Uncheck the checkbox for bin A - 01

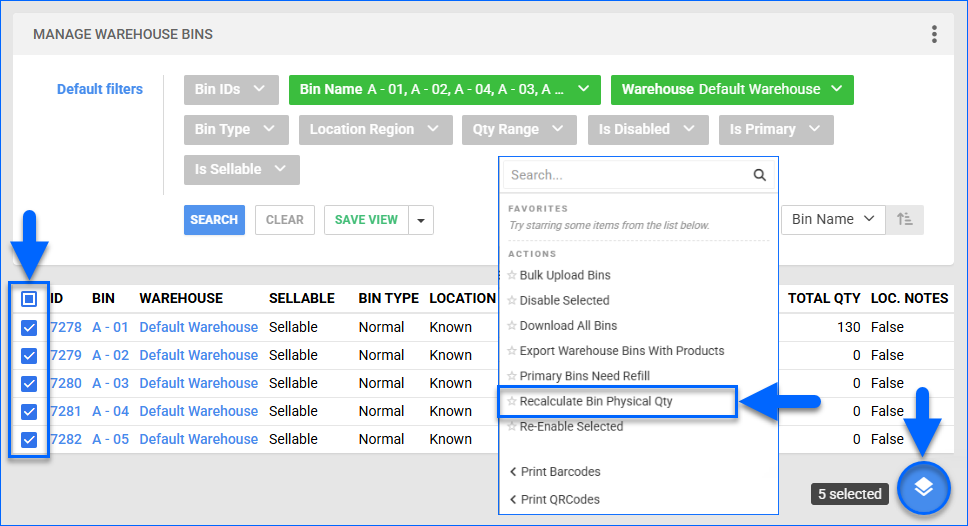click(29, 327)
